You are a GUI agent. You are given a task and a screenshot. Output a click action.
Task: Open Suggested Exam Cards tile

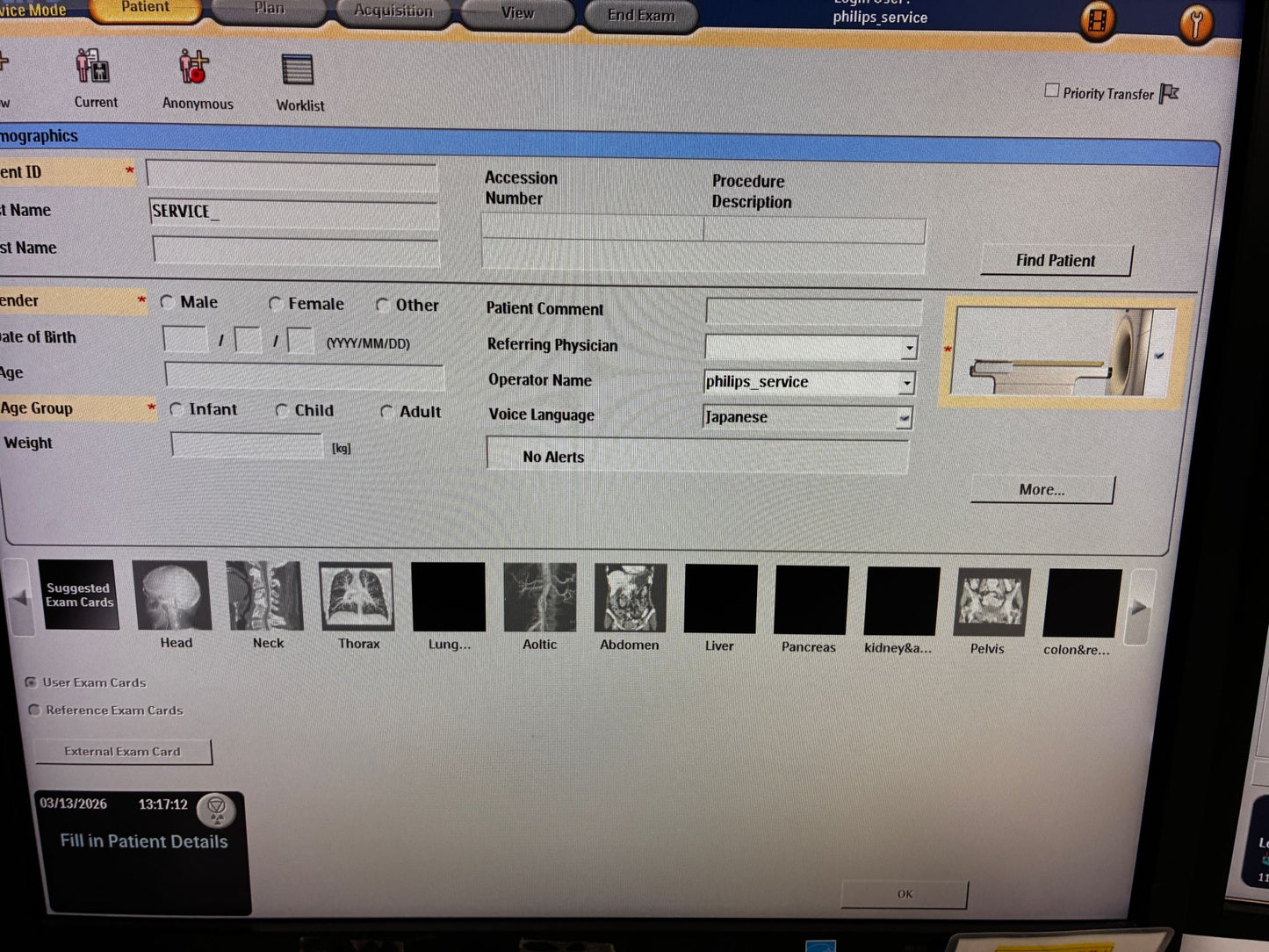click(78, 595)
